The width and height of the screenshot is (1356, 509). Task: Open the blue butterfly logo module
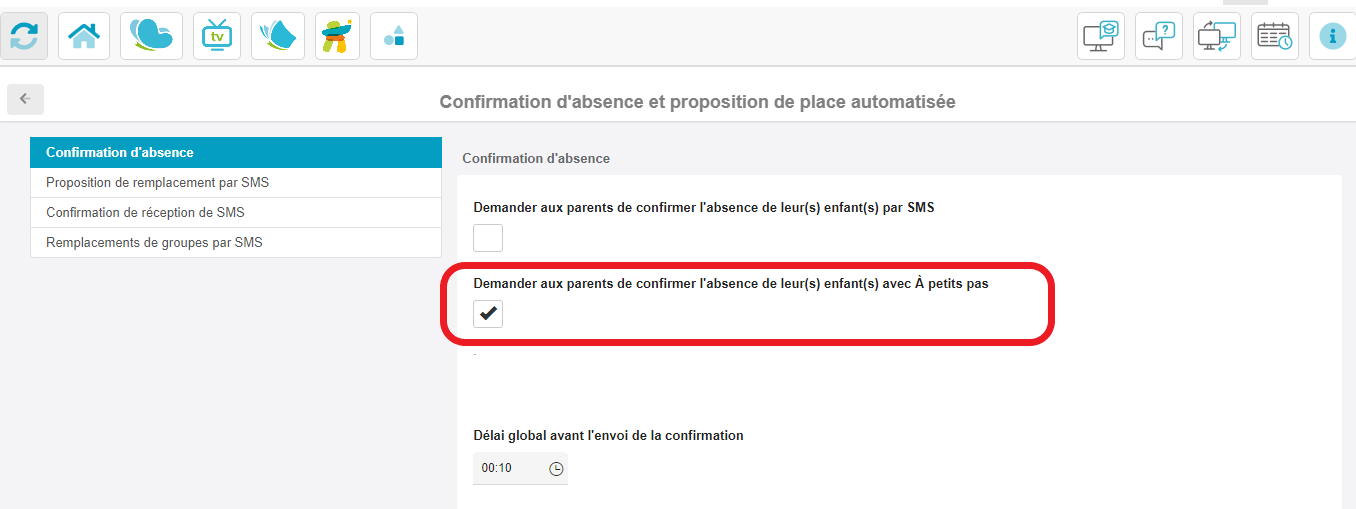pos(151,36)
